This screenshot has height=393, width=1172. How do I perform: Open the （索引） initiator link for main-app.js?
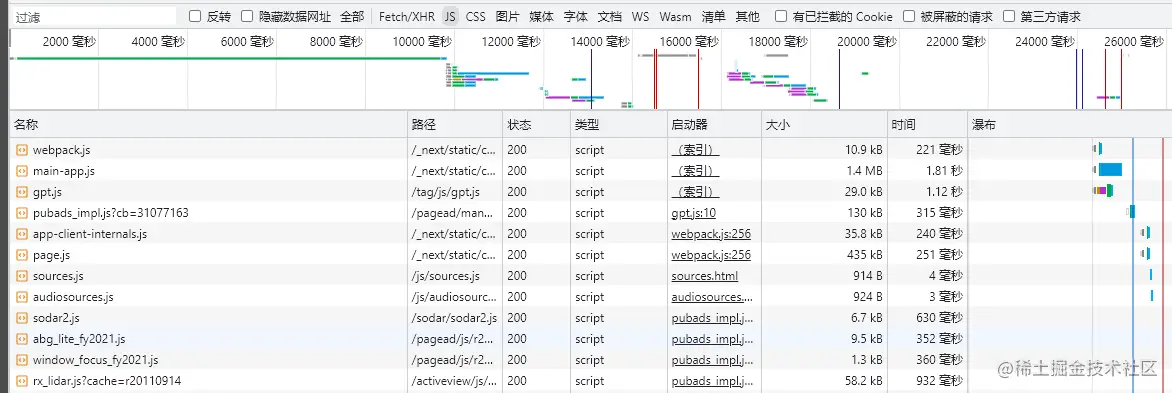coord(695,171)
